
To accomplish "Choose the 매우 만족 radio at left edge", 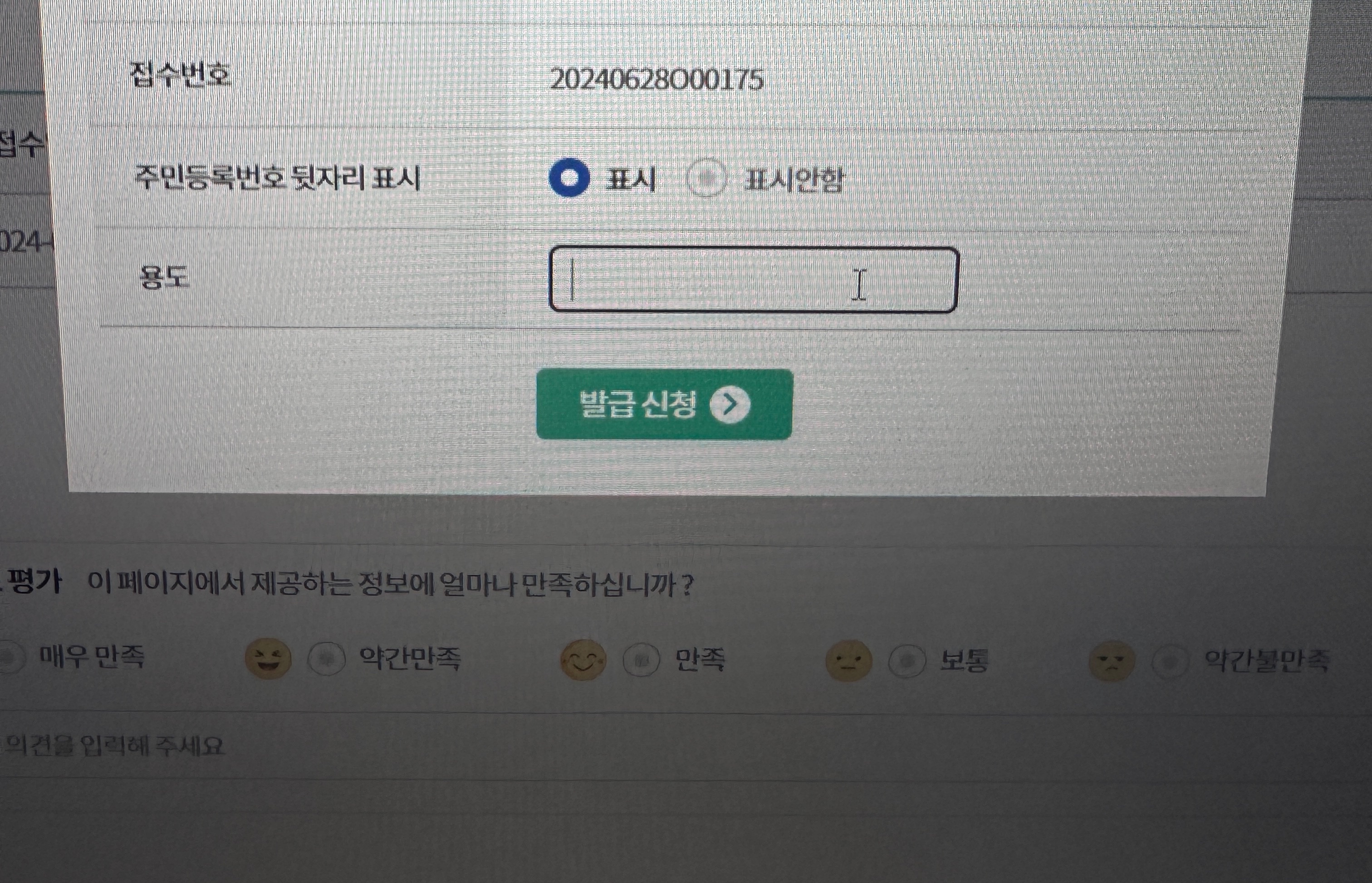I will 10,656.
